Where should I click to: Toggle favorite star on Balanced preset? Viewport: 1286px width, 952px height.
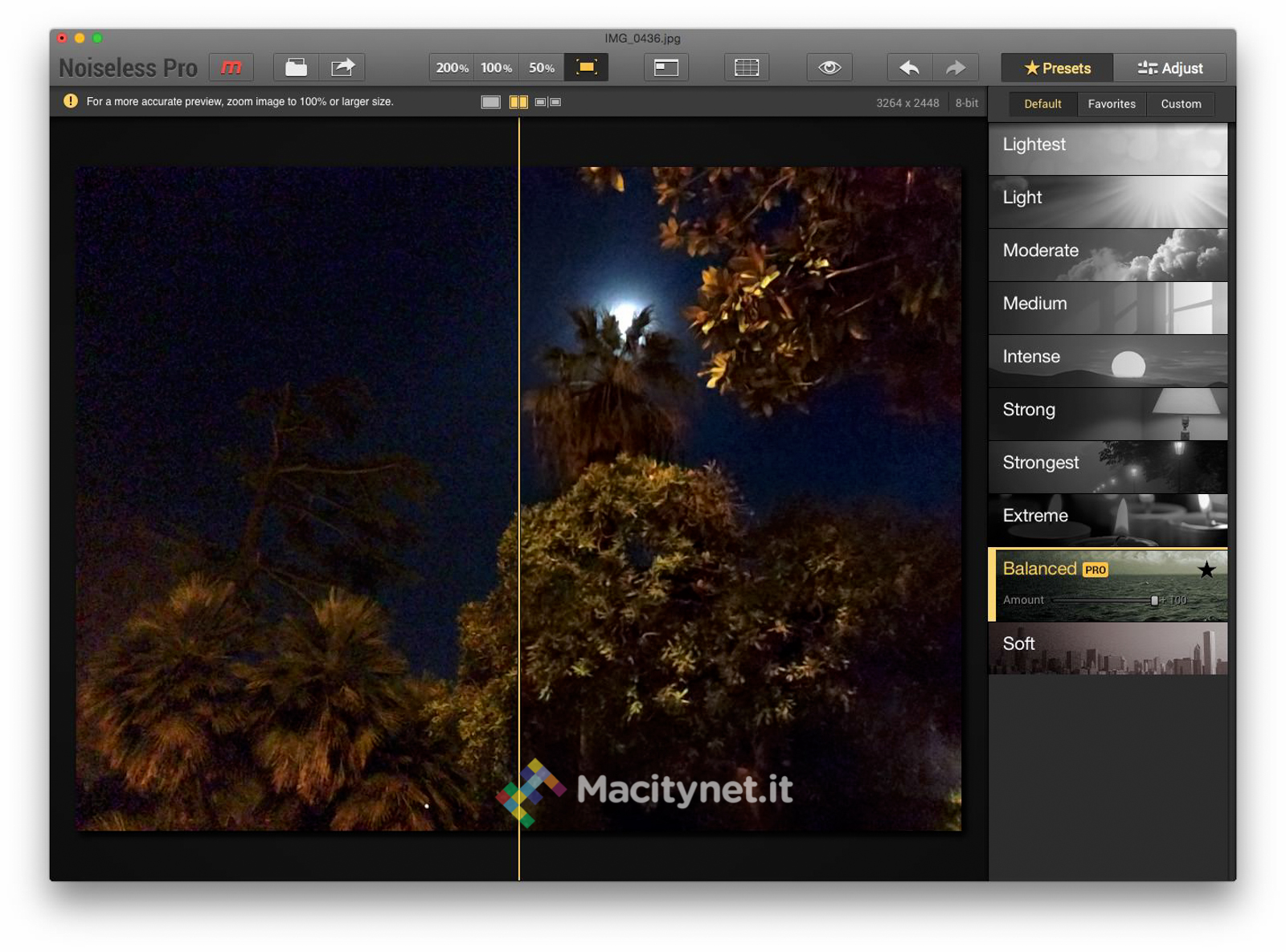point(1206,570)
